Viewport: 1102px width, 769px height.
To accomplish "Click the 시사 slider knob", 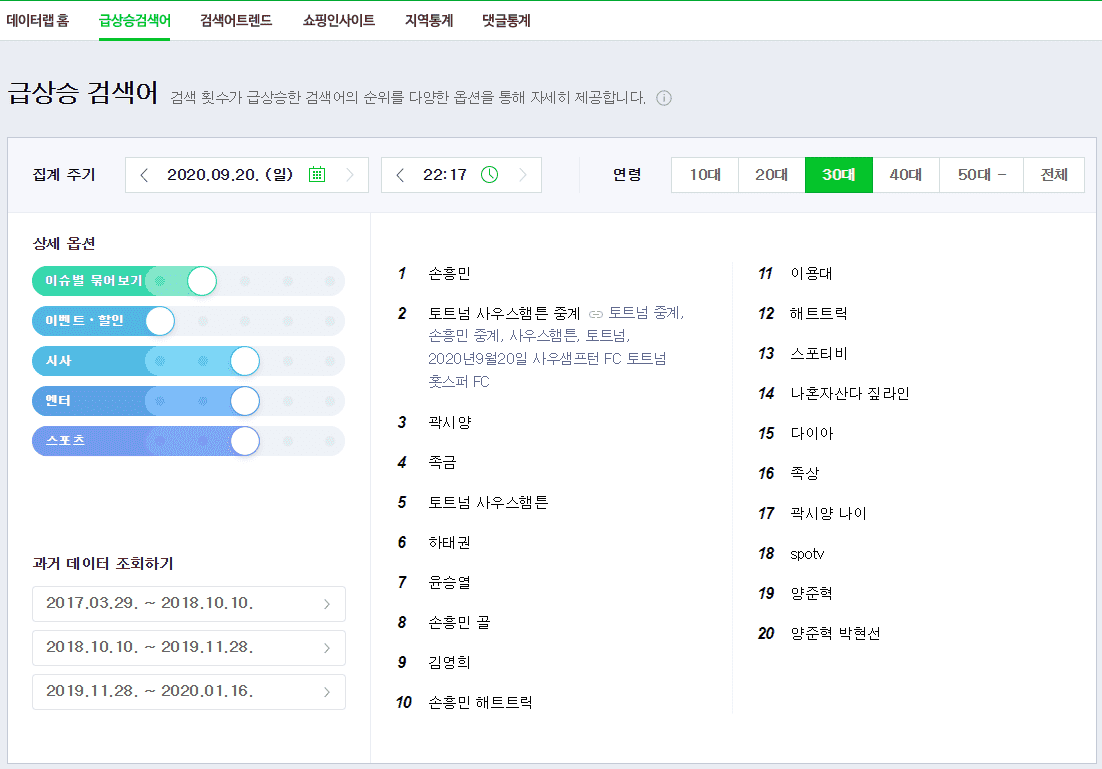I will pos(245,361).
